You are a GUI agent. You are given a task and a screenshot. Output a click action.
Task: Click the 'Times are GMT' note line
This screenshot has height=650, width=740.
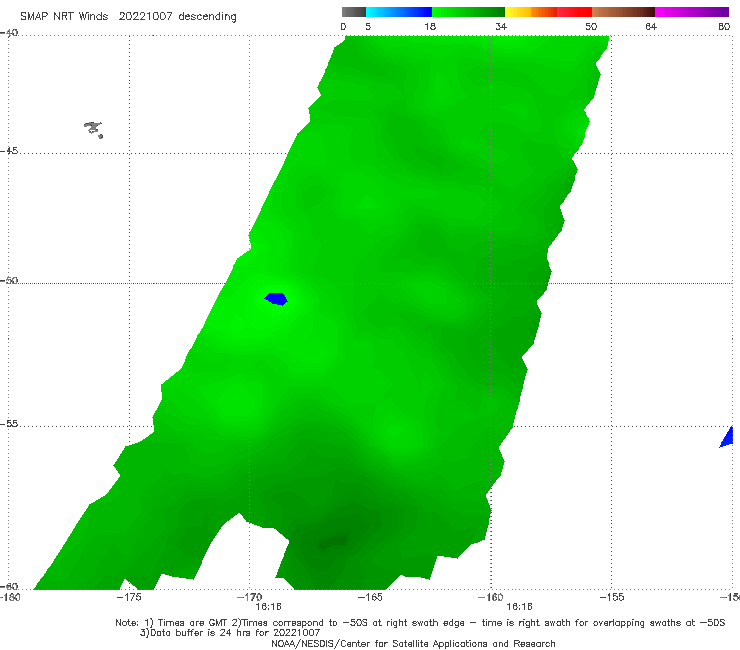click(420, 623)
